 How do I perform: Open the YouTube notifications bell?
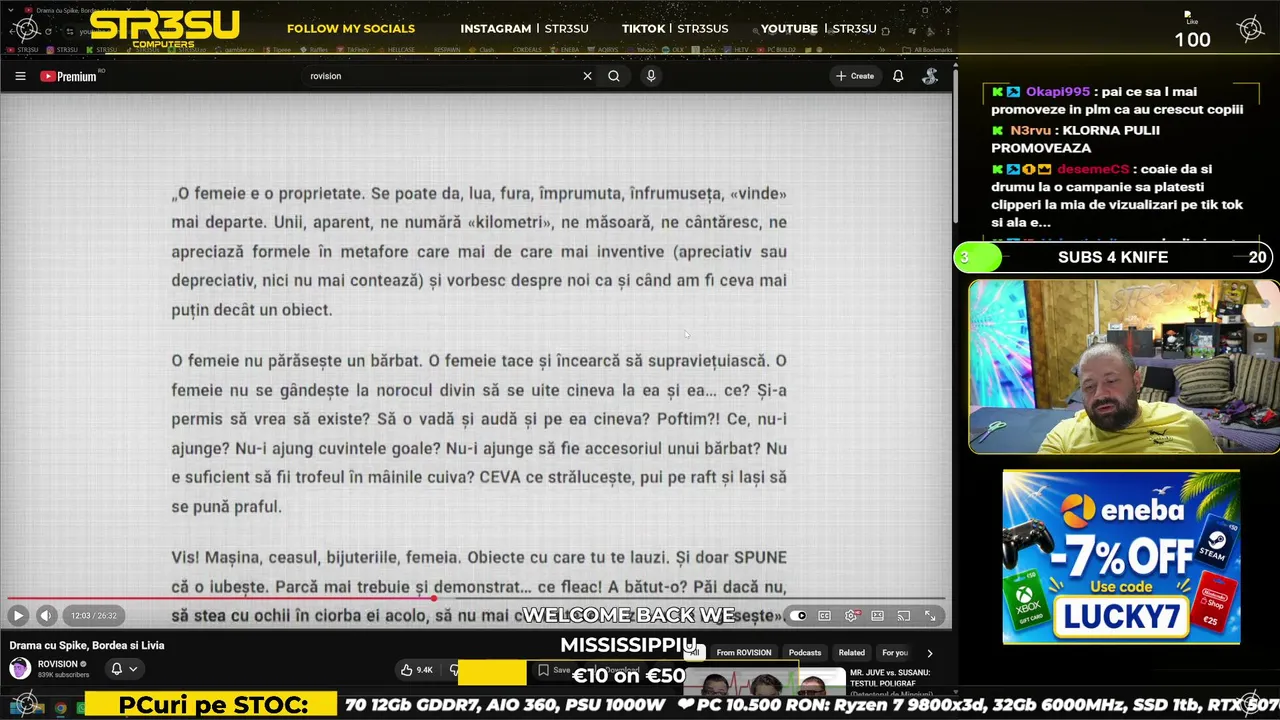[898, 76]
